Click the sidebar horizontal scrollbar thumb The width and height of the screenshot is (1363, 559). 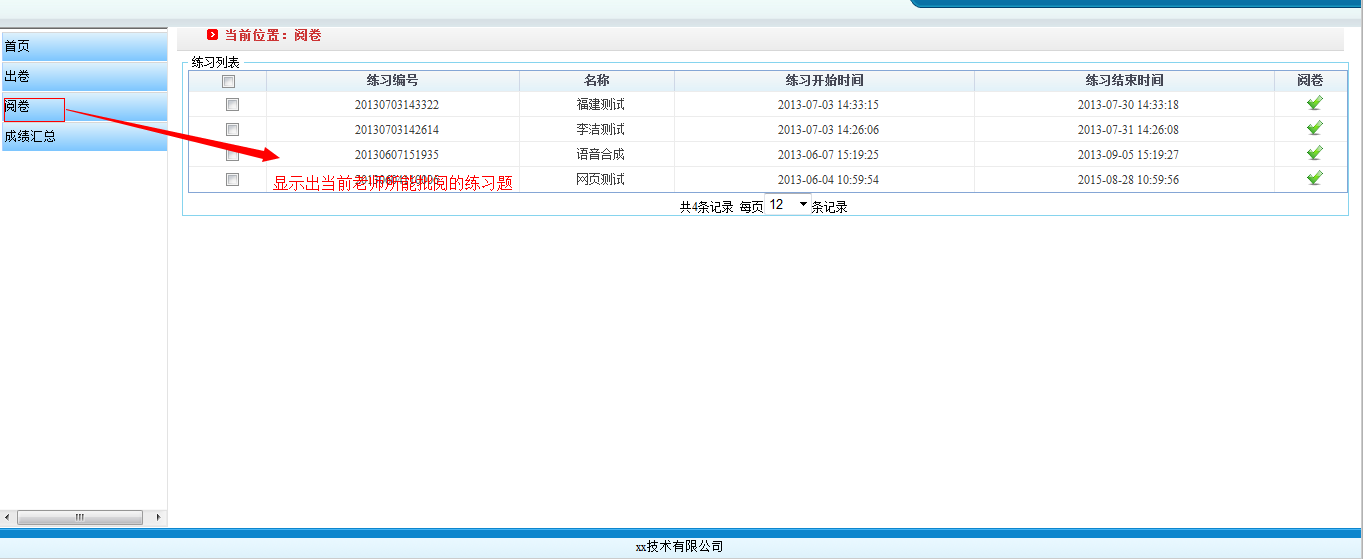click(80, 517)
